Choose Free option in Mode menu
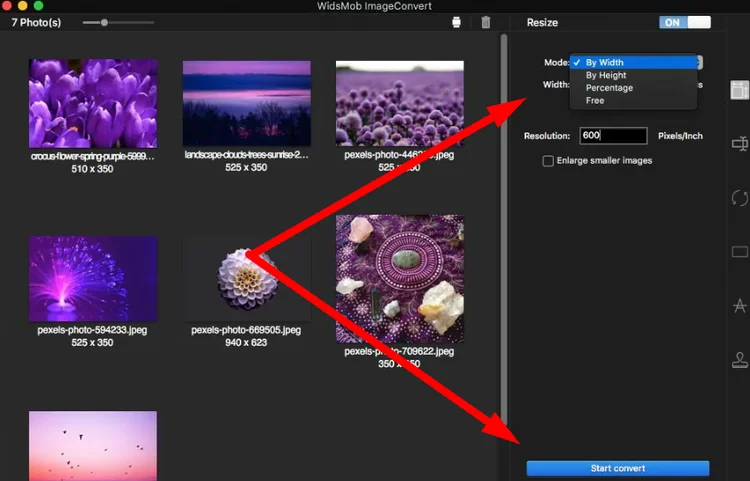Screen dimensions: 750x481 (x=595, y=101)
